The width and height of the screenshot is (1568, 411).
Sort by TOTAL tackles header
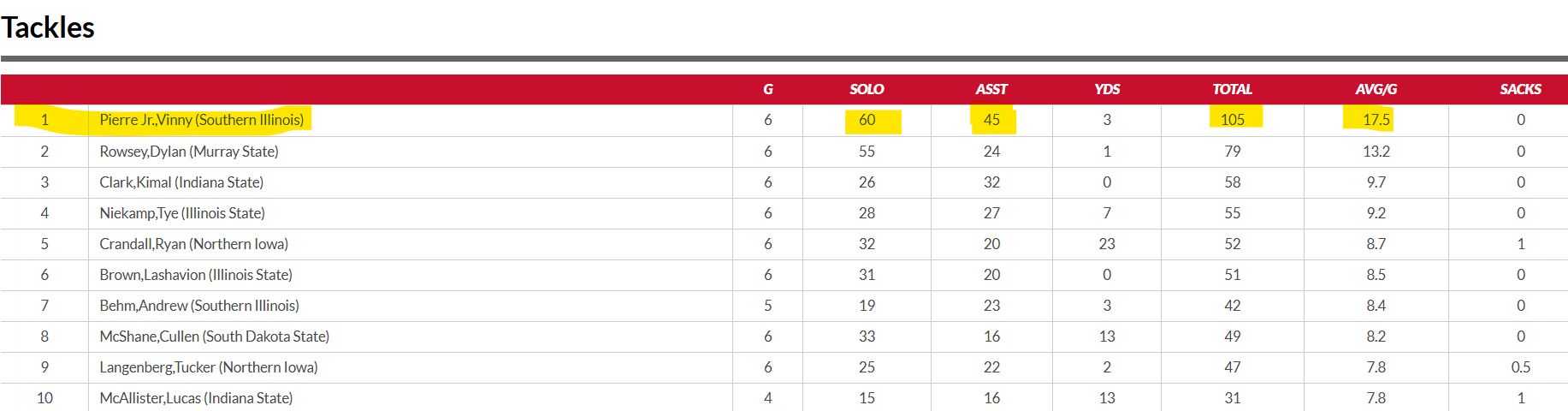[1232, 89]
